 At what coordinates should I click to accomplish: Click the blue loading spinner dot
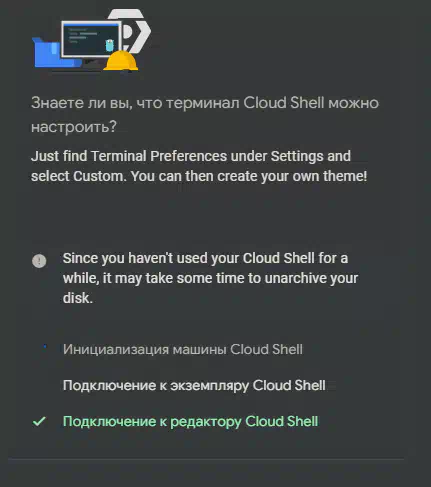[45, 347]
